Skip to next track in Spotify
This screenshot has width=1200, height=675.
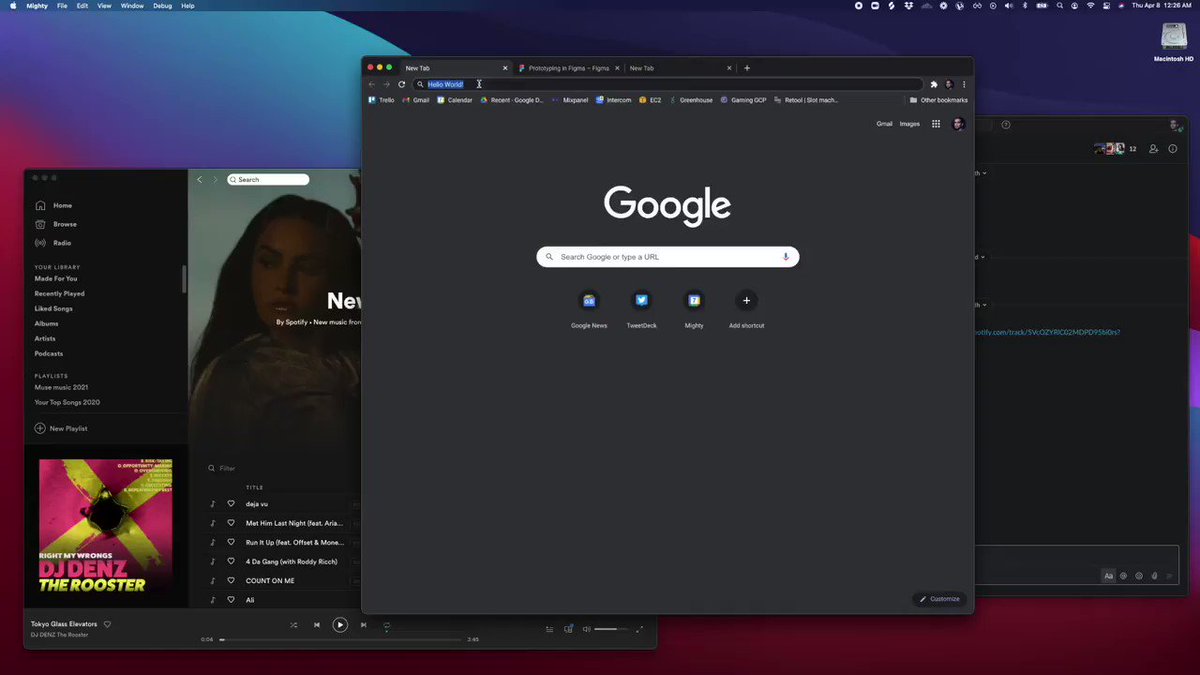363,625
